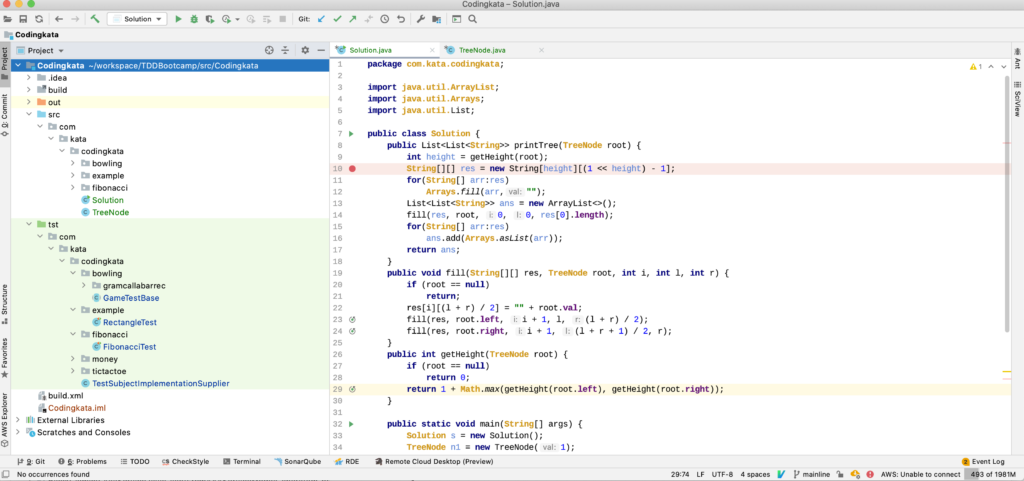Open the CheckStyle tool window

point(185,461)
